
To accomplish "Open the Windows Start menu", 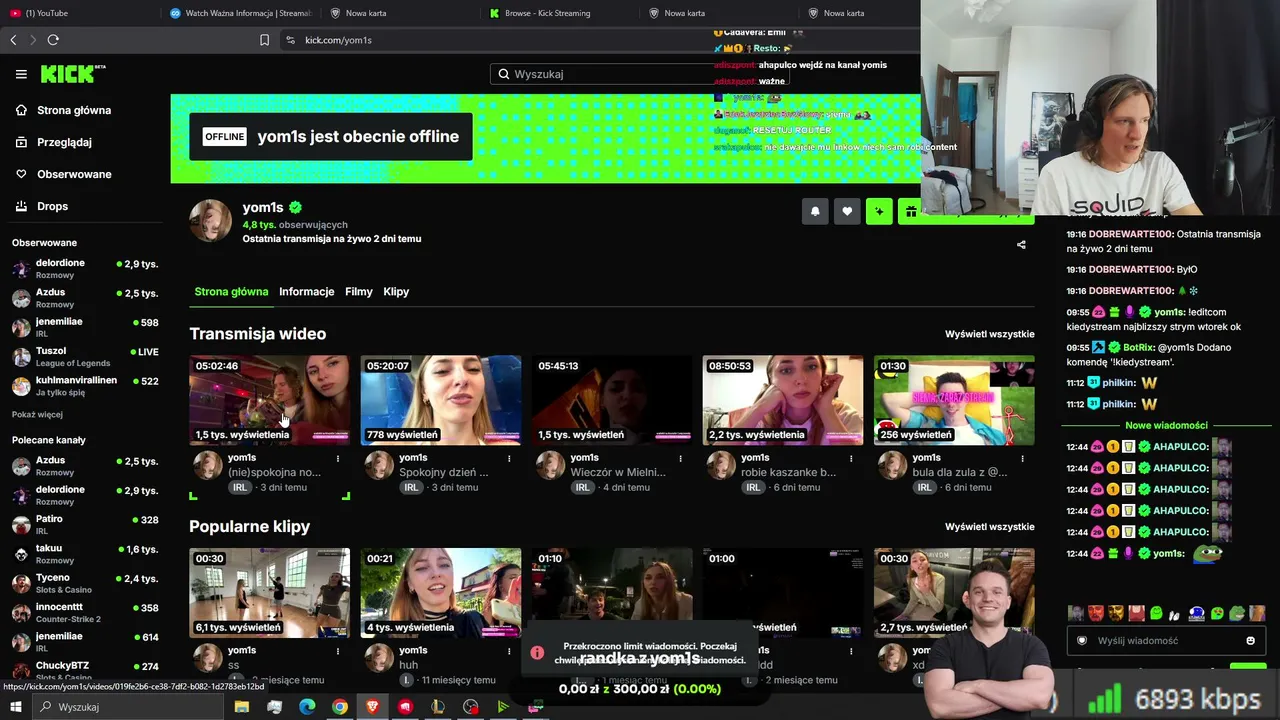I will [x=17, y=707].
